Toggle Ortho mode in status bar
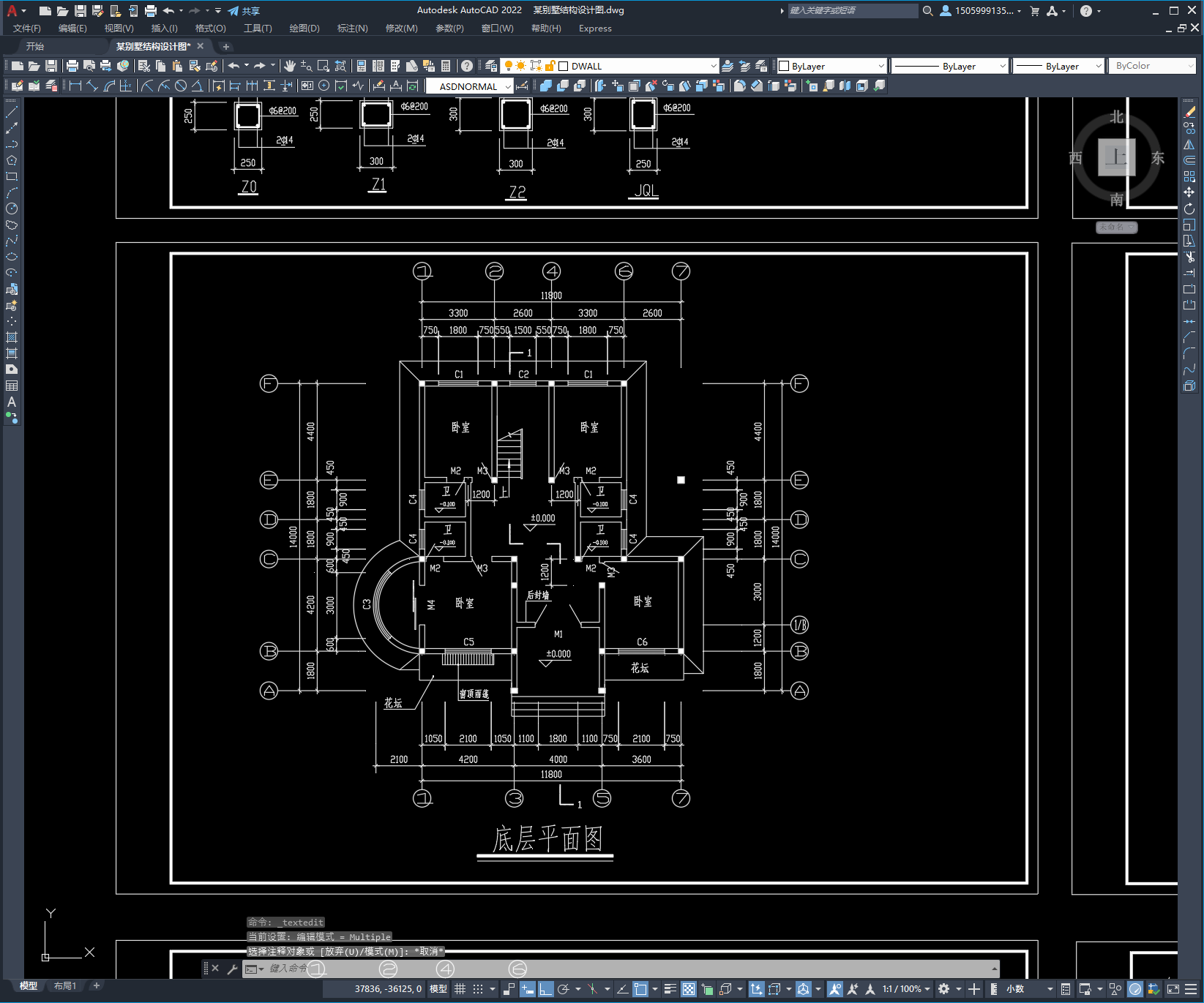1204x1003 pixels. click(545, 989)
